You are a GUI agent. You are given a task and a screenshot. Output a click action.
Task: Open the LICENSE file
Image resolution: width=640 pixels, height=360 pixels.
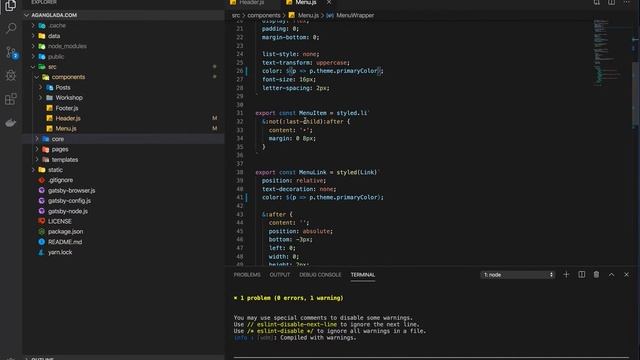(x=60, y=221)
